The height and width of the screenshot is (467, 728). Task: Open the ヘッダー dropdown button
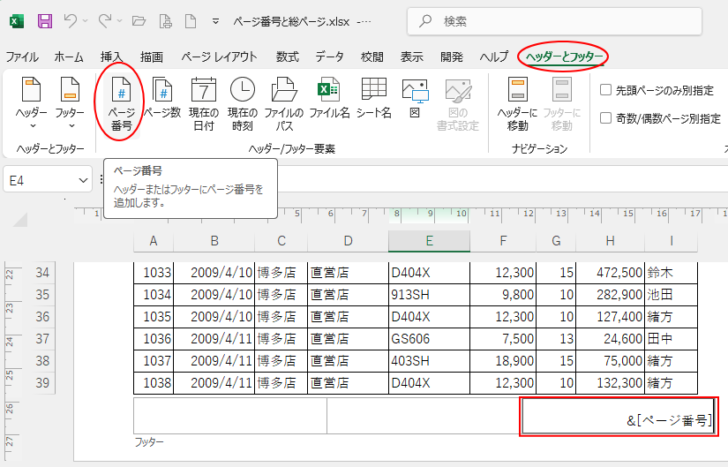pyautogui.click(x=31, y=103)
